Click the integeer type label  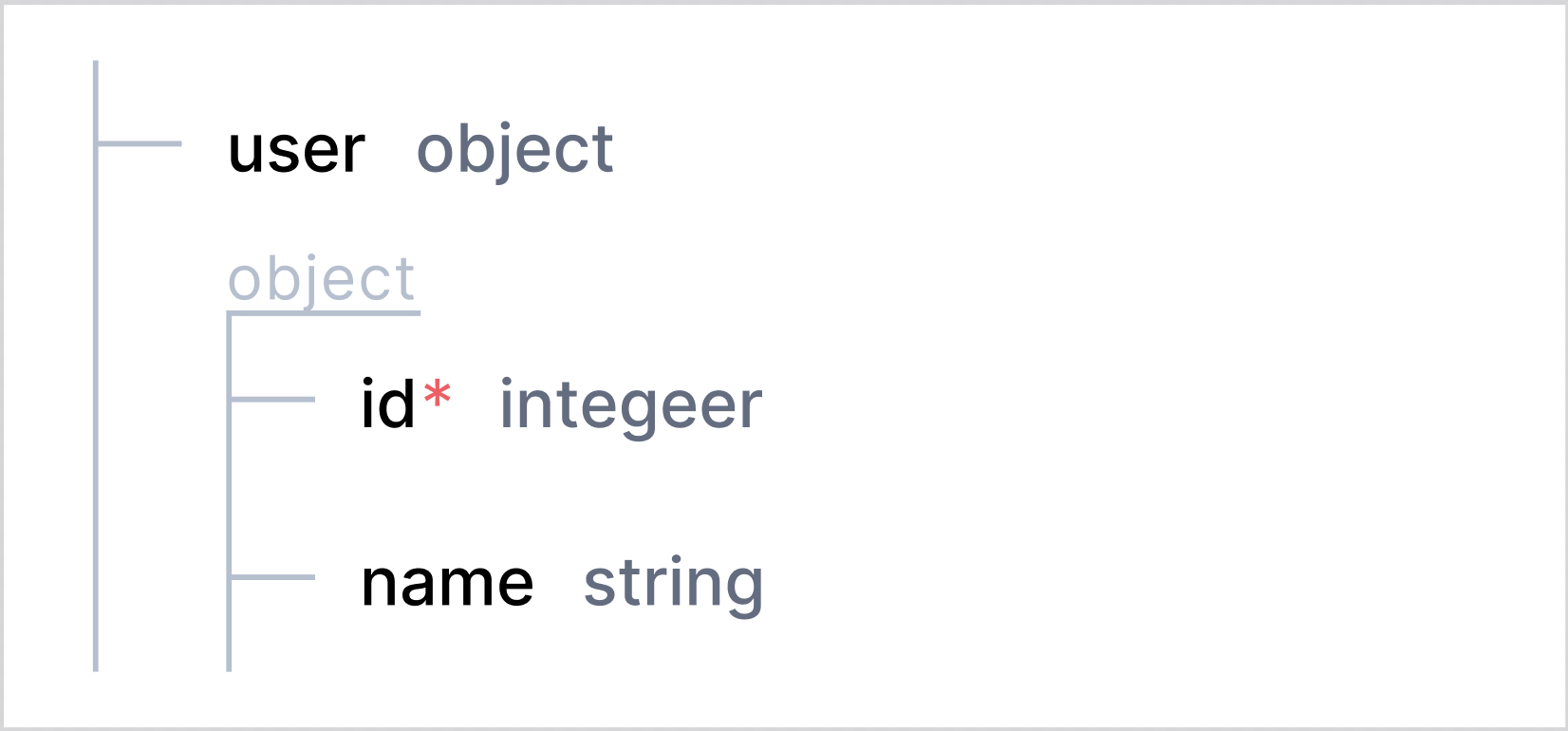(631, 407)
